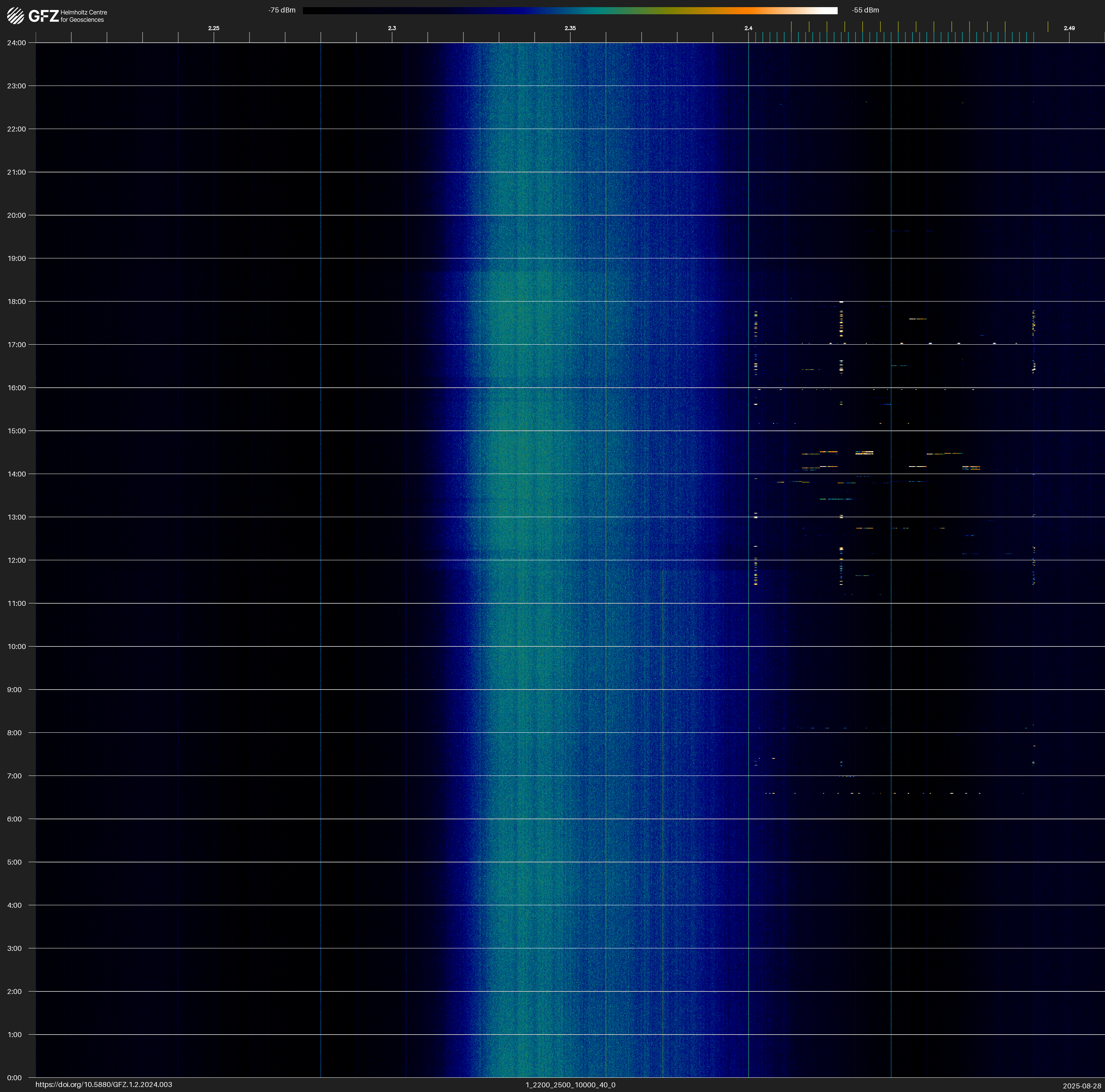
Task: Open the doi.org GFZ dataset link
Action: (x=103, y=1085)
